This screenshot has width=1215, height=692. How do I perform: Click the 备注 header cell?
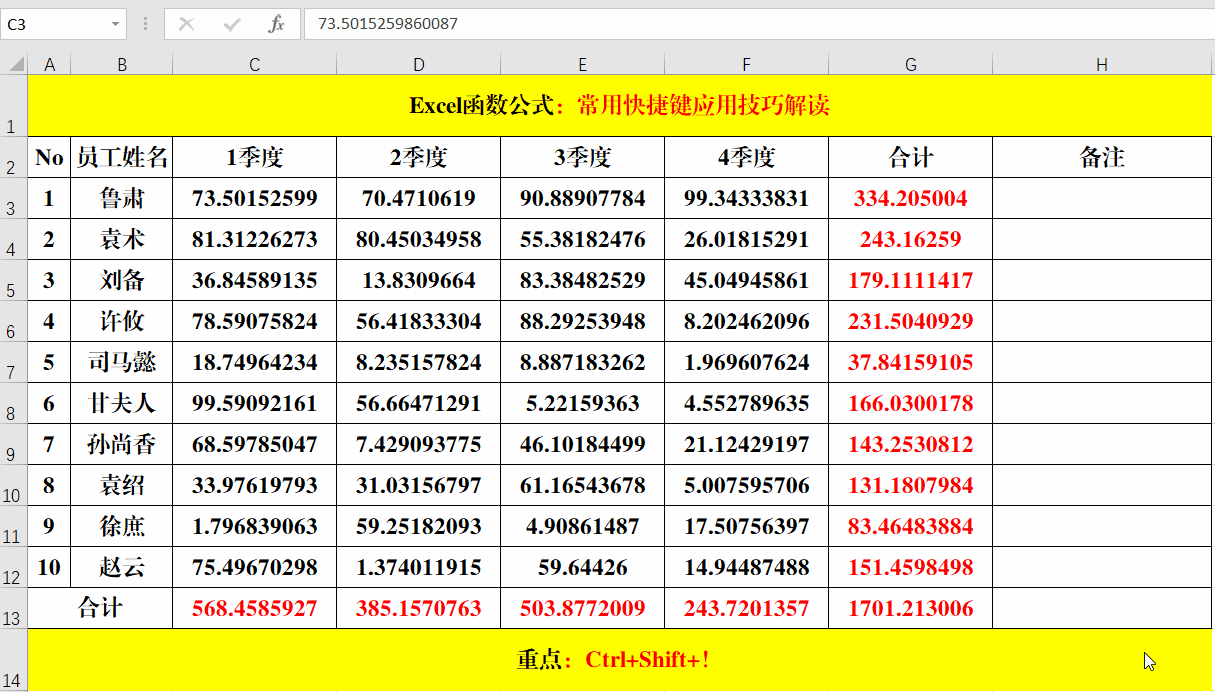[1102, 157]
